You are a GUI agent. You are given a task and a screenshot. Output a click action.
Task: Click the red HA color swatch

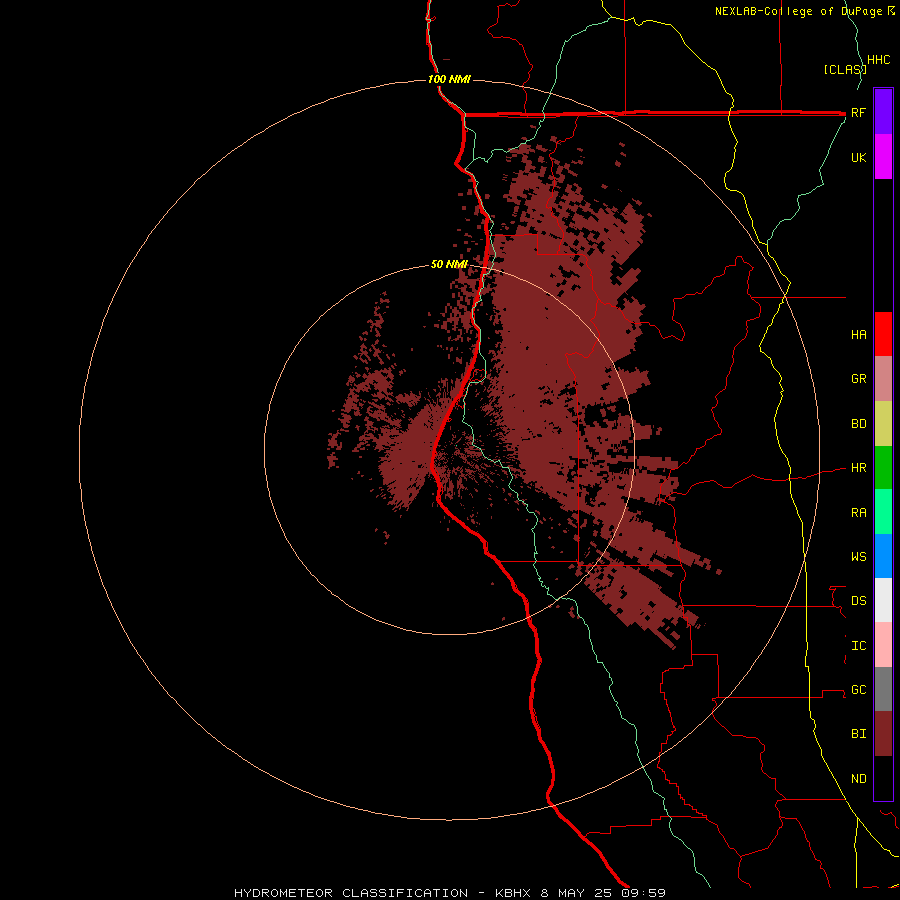(883, 334)
